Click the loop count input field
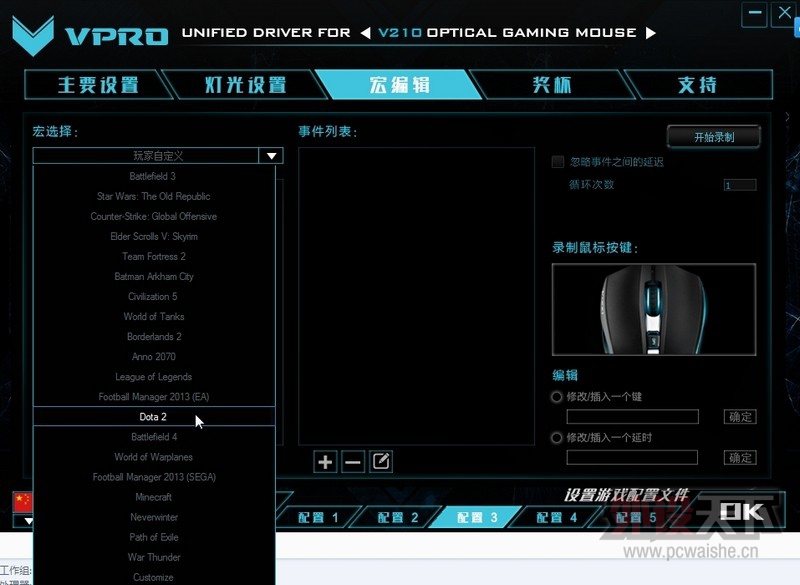800x585 pixels. click(740, 185)
